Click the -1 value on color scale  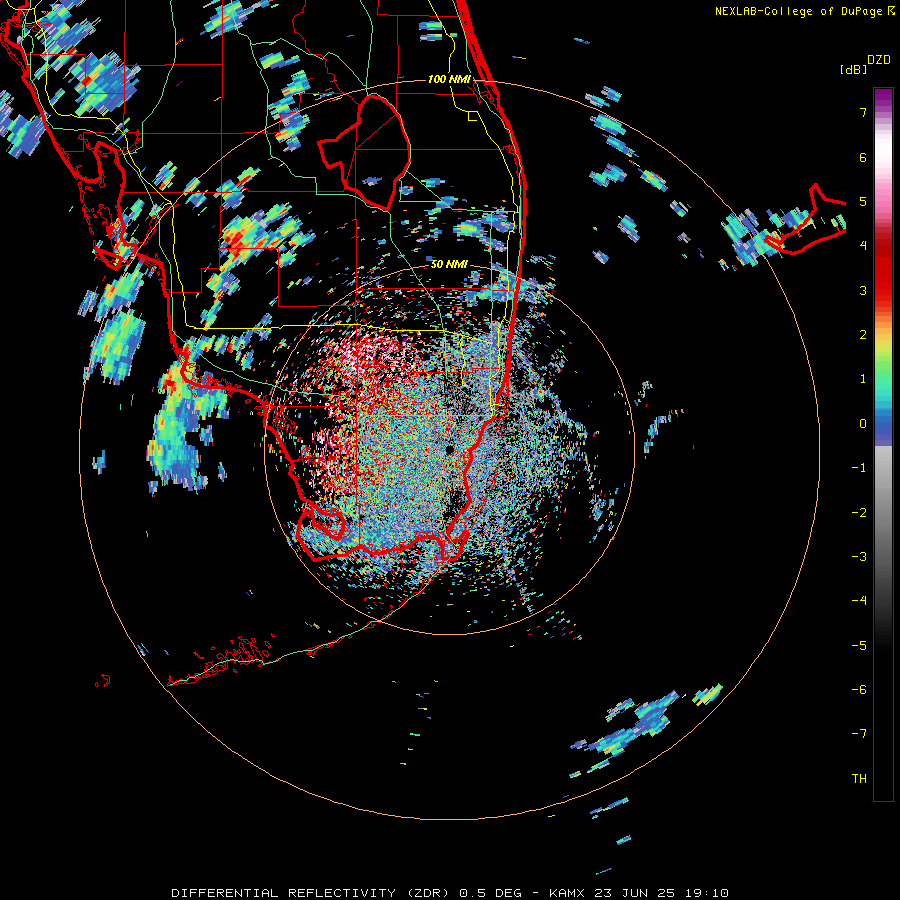pos(859,468)
